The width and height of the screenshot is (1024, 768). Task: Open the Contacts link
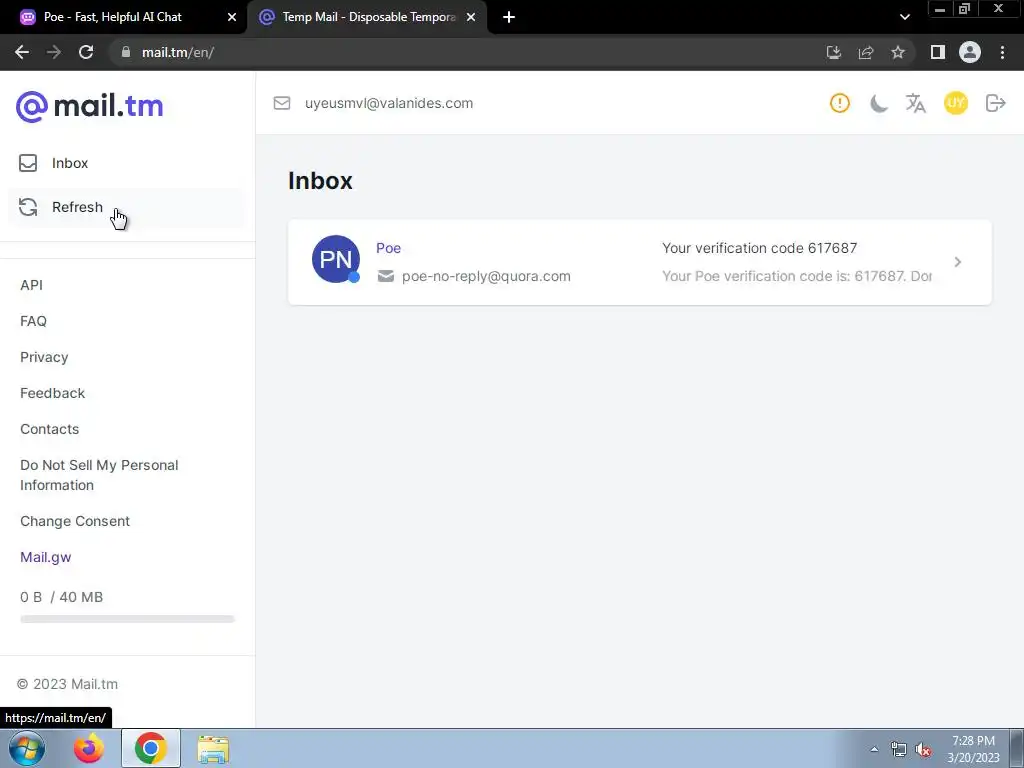50,429
